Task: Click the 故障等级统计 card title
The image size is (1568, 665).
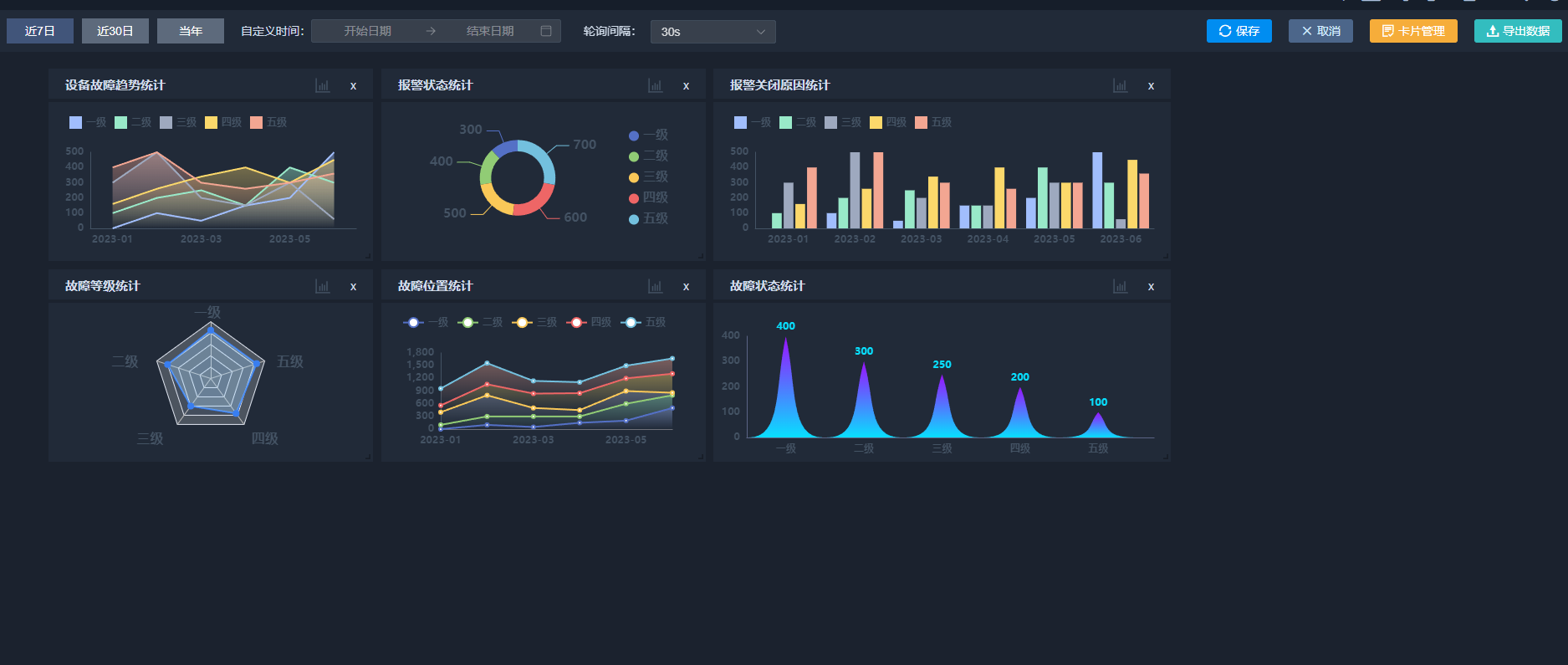Action: (103, 286)
